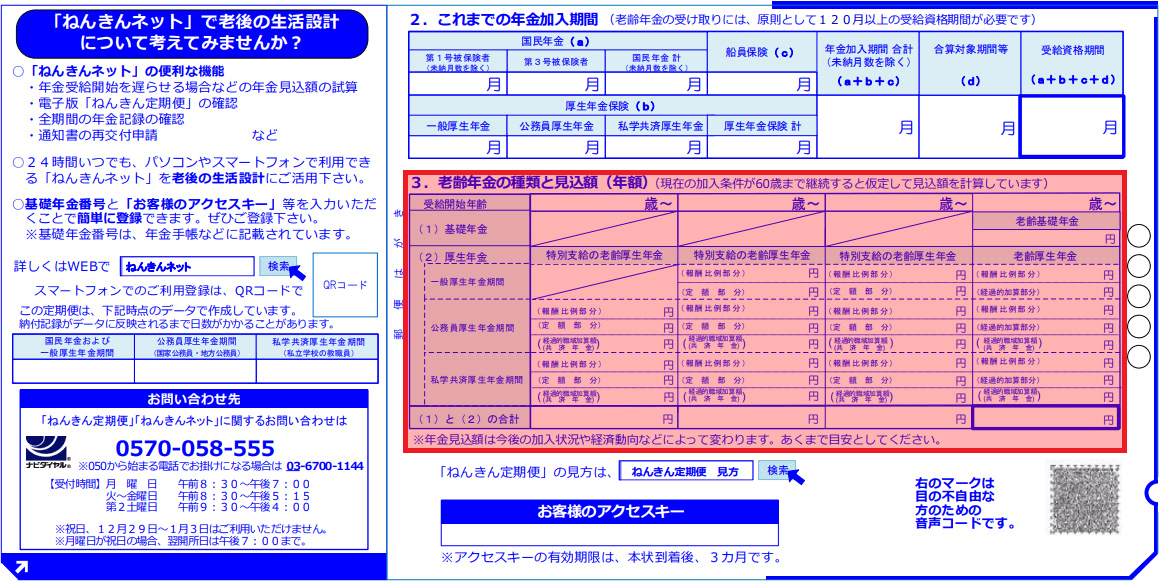Click the ねんきんネット search field

coord(186,267)
